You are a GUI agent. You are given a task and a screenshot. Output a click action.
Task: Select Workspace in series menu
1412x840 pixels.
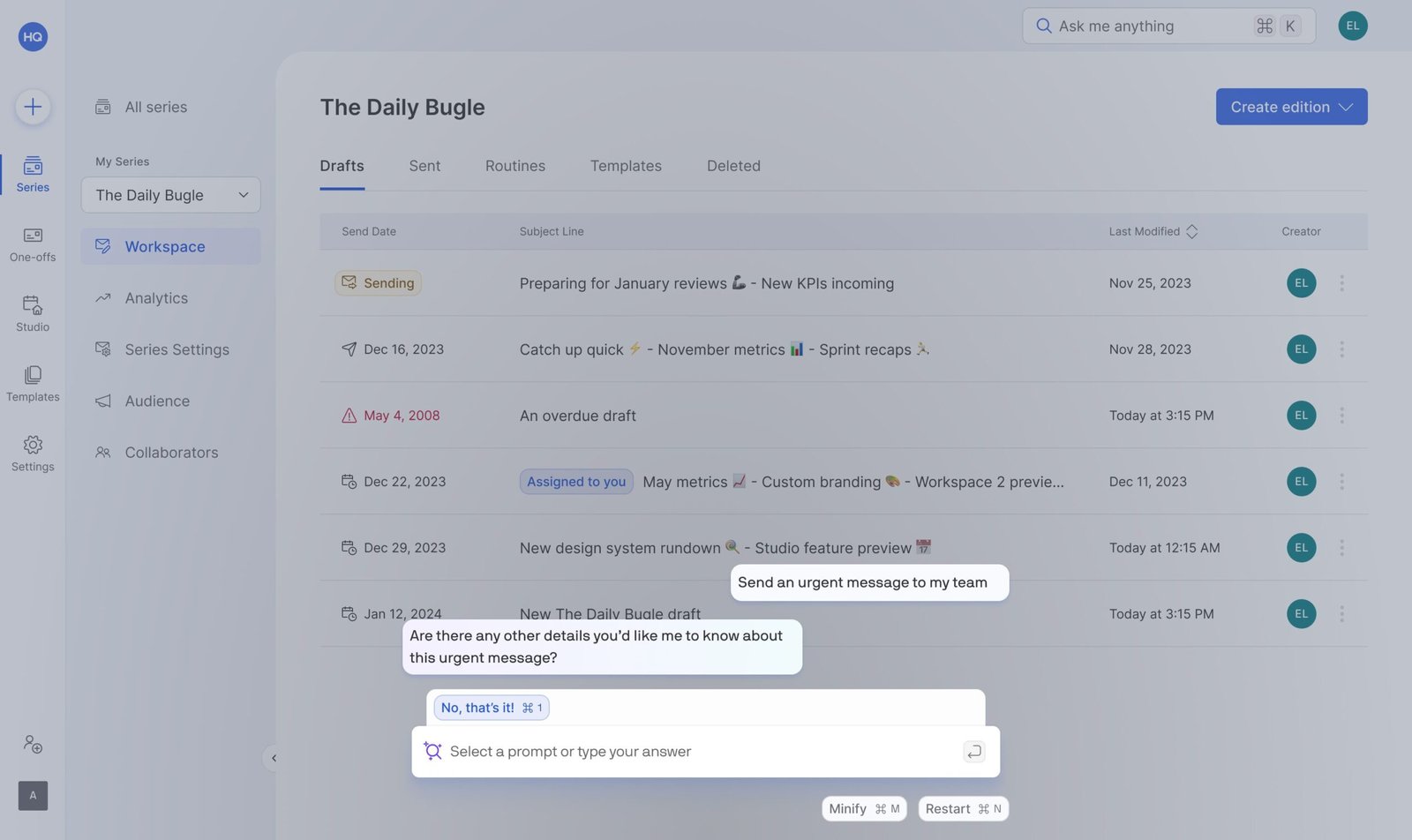(x=170, y=246)
